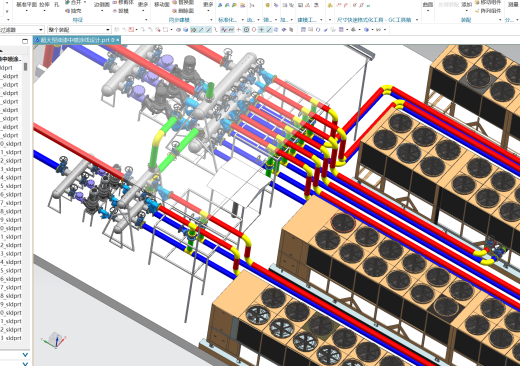Click the blue cube icon on the selection bar
The image size is (520, 366).
click(185, 30)
